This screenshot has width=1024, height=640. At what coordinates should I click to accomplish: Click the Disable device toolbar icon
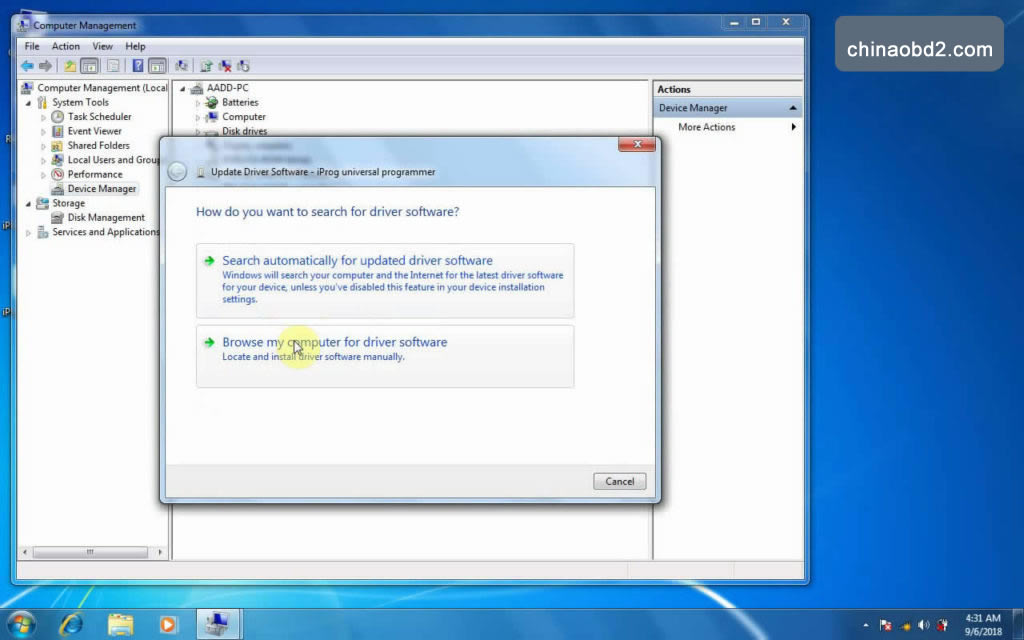(244, 65)
